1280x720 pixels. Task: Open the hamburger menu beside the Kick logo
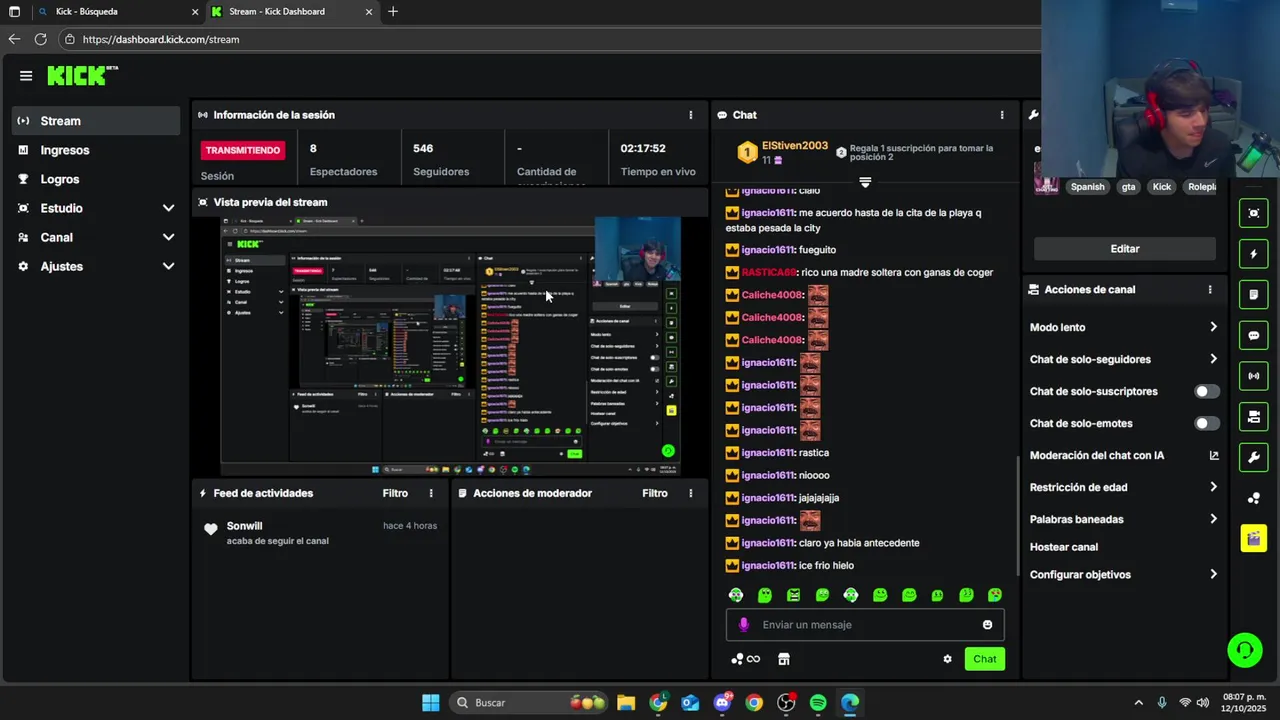tap(26, 76)
